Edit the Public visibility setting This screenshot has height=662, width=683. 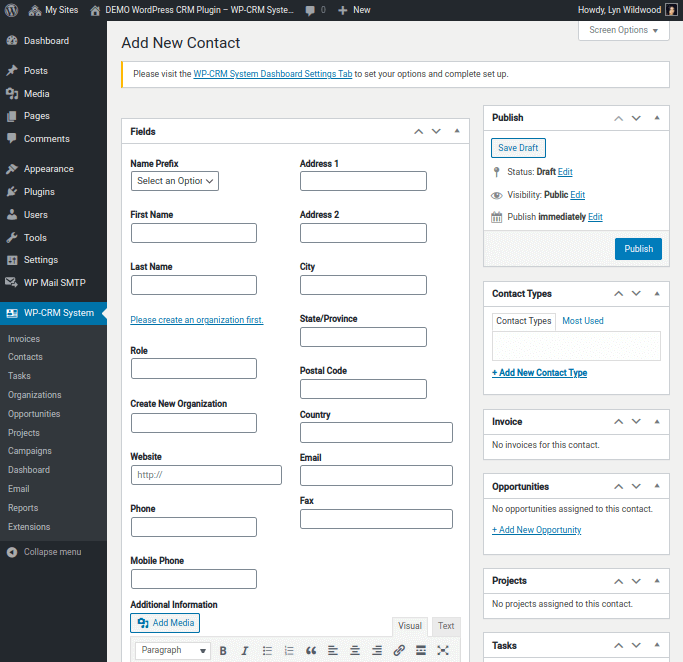[x=578, y=195]
